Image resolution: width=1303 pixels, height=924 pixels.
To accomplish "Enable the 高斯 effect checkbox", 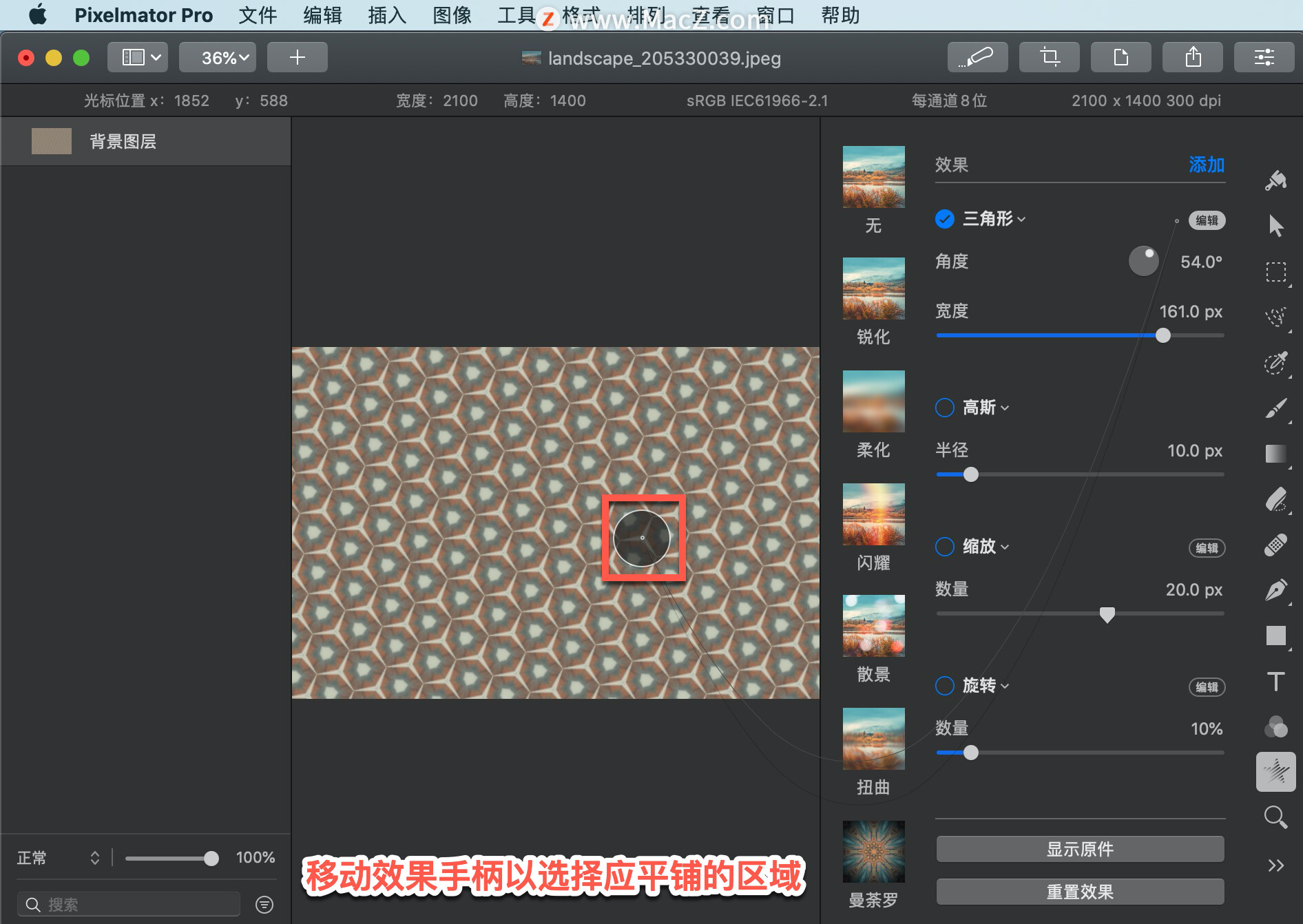I will (x=944, y=408).
